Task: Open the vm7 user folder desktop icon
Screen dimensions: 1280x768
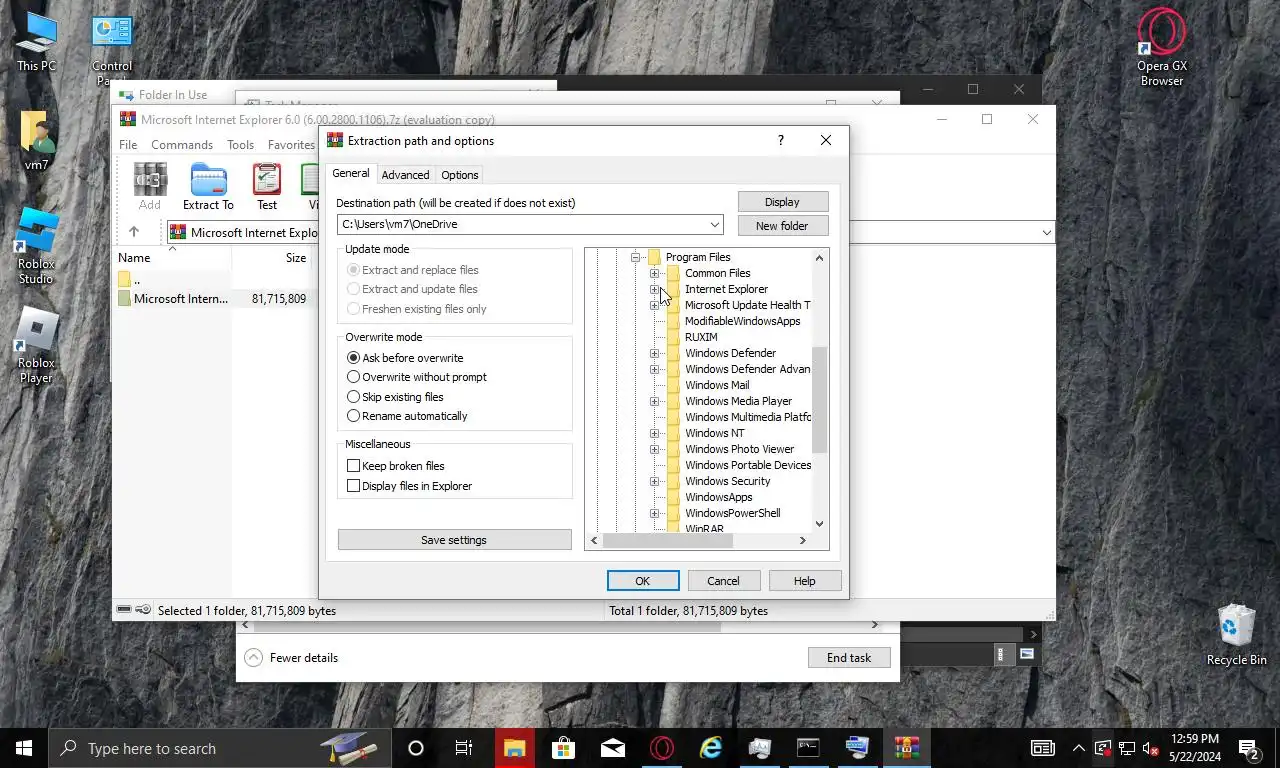Action: point(37,140)
